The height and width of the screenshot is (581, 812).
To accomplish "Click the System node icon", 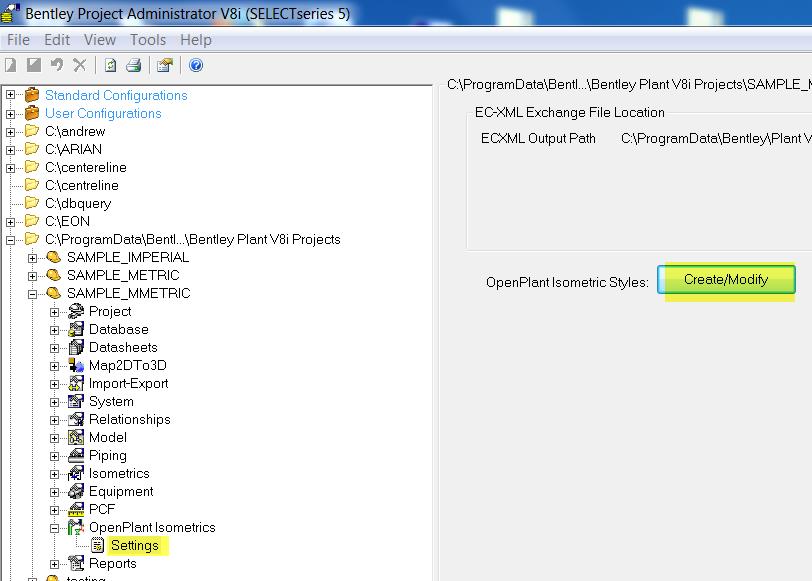I will 76,401.
